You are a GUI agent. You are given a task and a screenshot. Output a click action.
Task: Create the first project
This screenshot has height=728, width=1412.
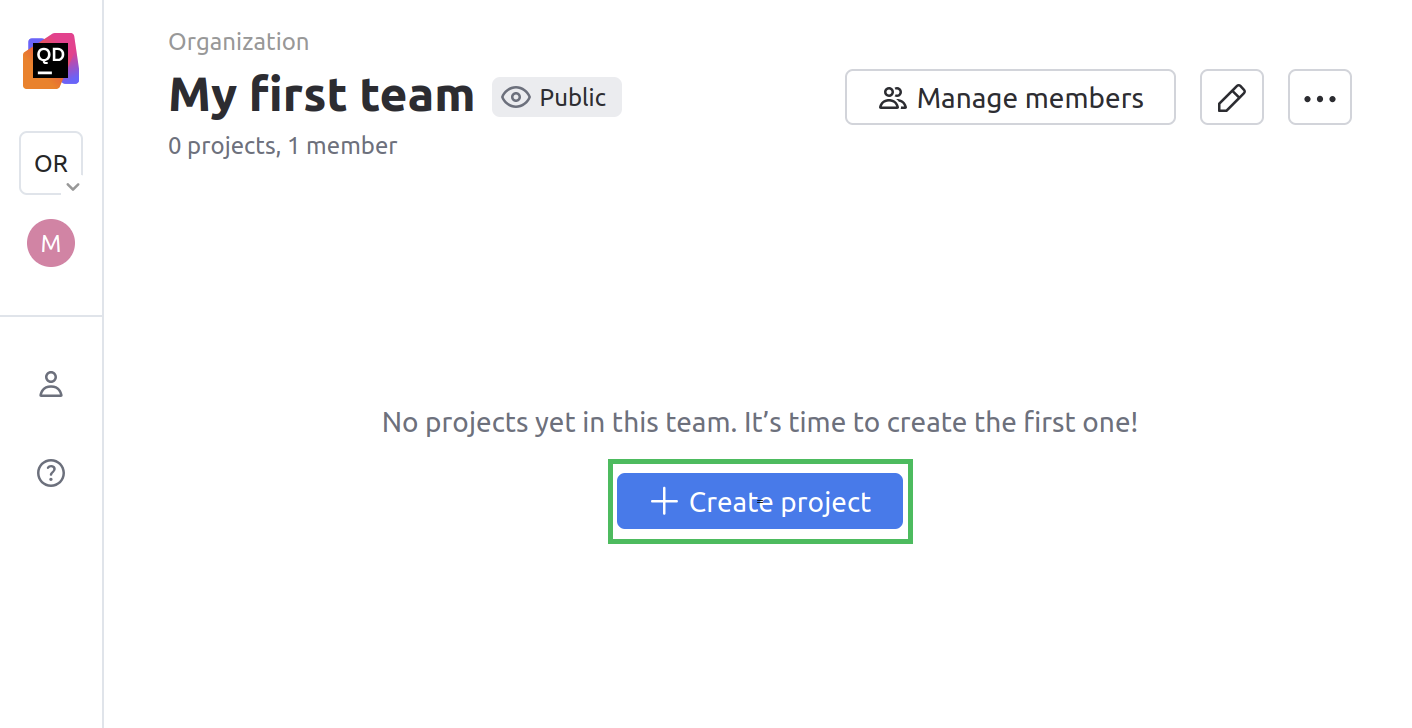(760, 501)
